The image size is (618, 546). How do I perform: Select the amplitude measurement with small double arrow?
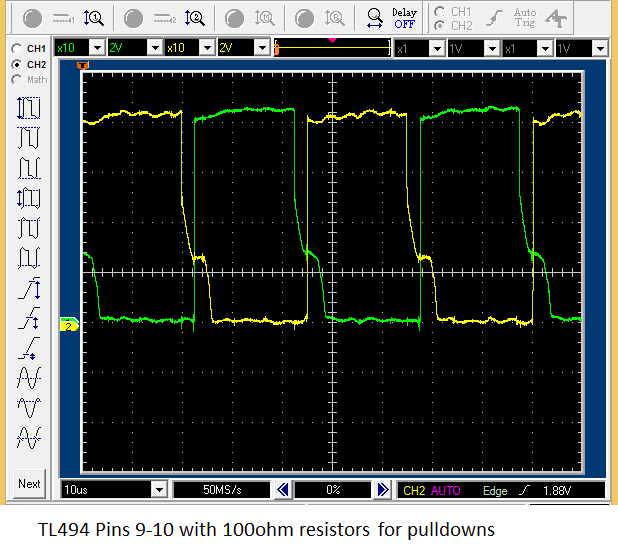point(29,198)
